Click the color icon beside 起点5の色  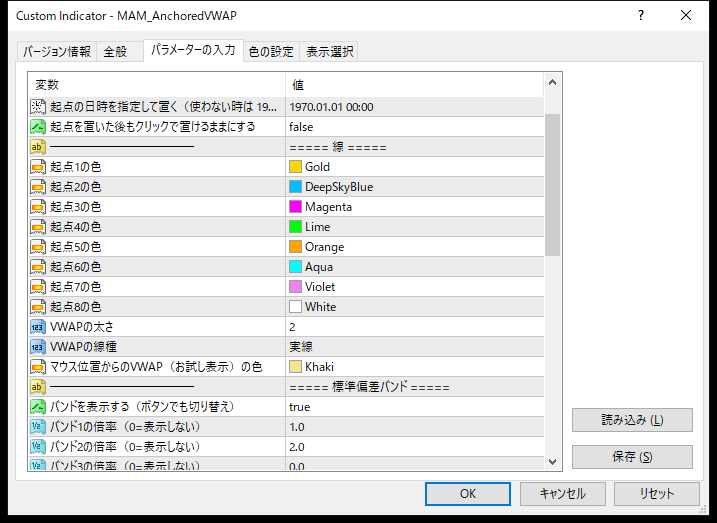(x=38, y=247)
